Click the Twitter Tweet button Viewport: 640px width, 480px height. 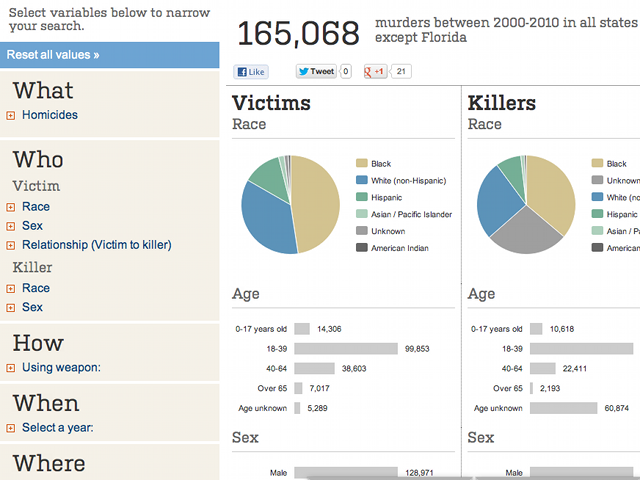pos(317,72)
